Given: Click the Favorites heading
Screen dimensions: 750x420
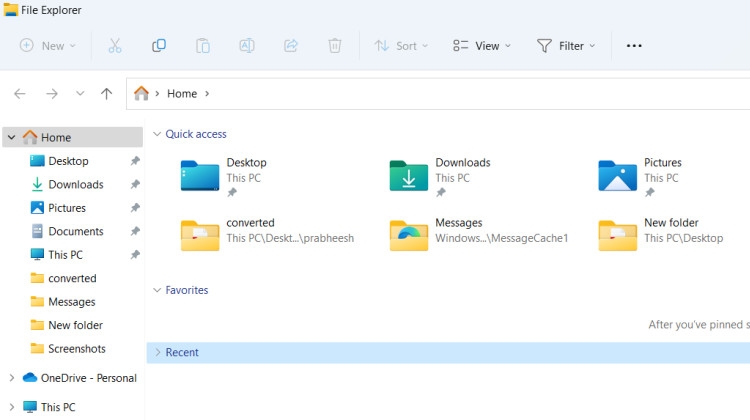Looking at the screenshot, I should pyautogui.click(x=187, y=290).
